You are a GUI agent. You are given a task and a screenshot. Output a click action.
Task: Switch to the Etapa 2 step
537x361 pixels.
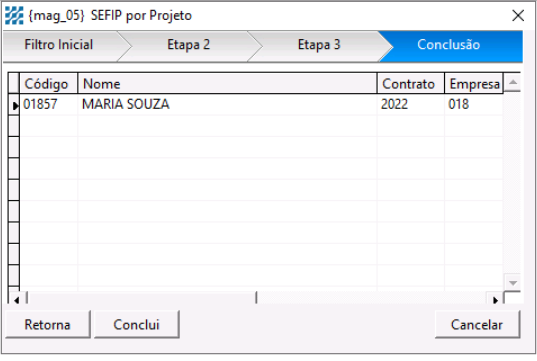pos(189,45)
